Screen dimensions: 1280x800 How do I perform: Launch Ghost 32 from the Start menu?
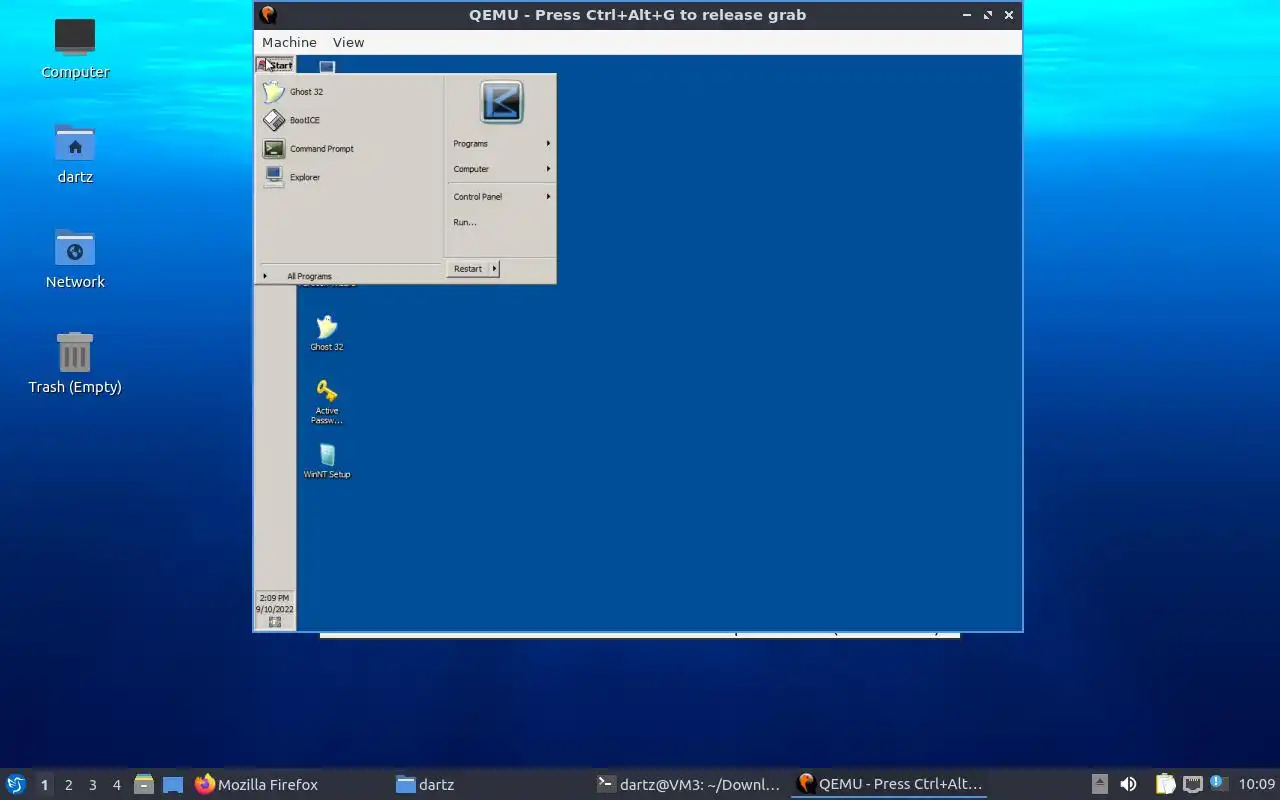coord(348,92)
